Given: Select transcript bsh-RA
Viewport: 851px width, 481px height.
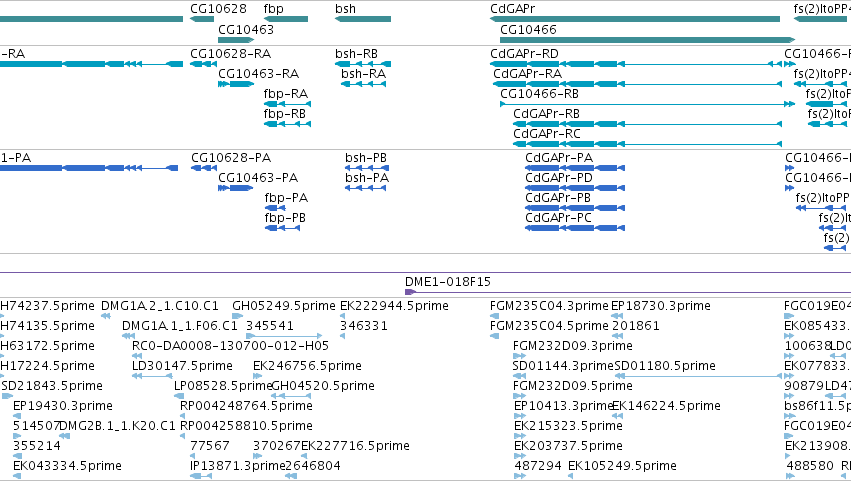Looking at the screenshot, I should 364,84.
